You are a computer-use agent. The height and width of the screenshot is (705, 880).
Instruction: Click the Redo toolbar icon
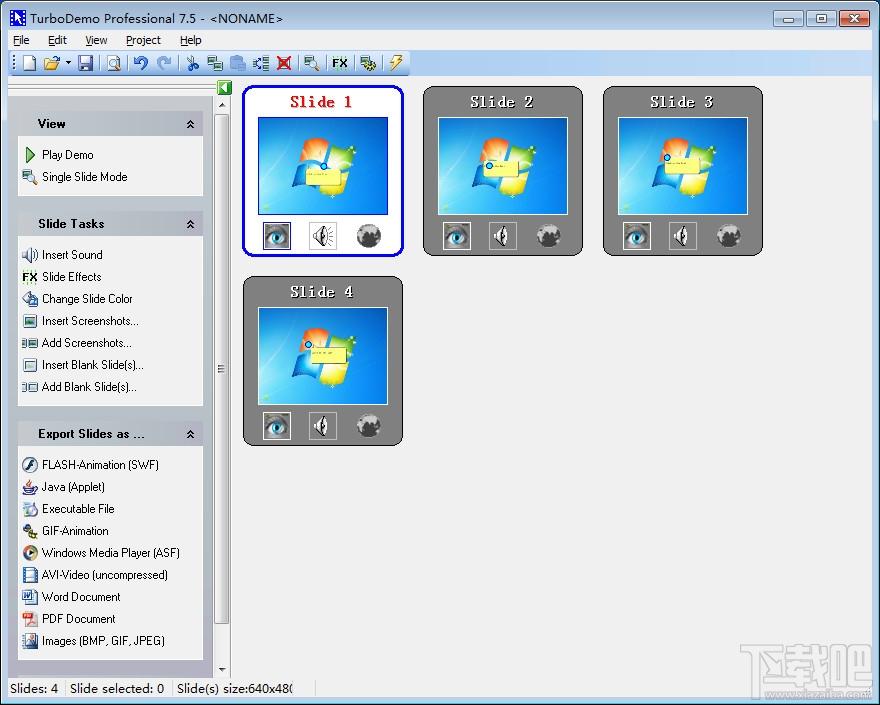pyautogui.click(x=164, y=63)
